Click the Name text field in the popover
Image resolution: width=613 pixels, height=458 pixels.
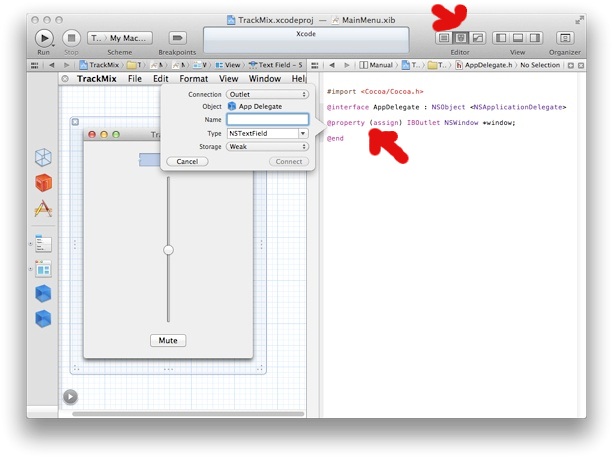tap(268, 120)
